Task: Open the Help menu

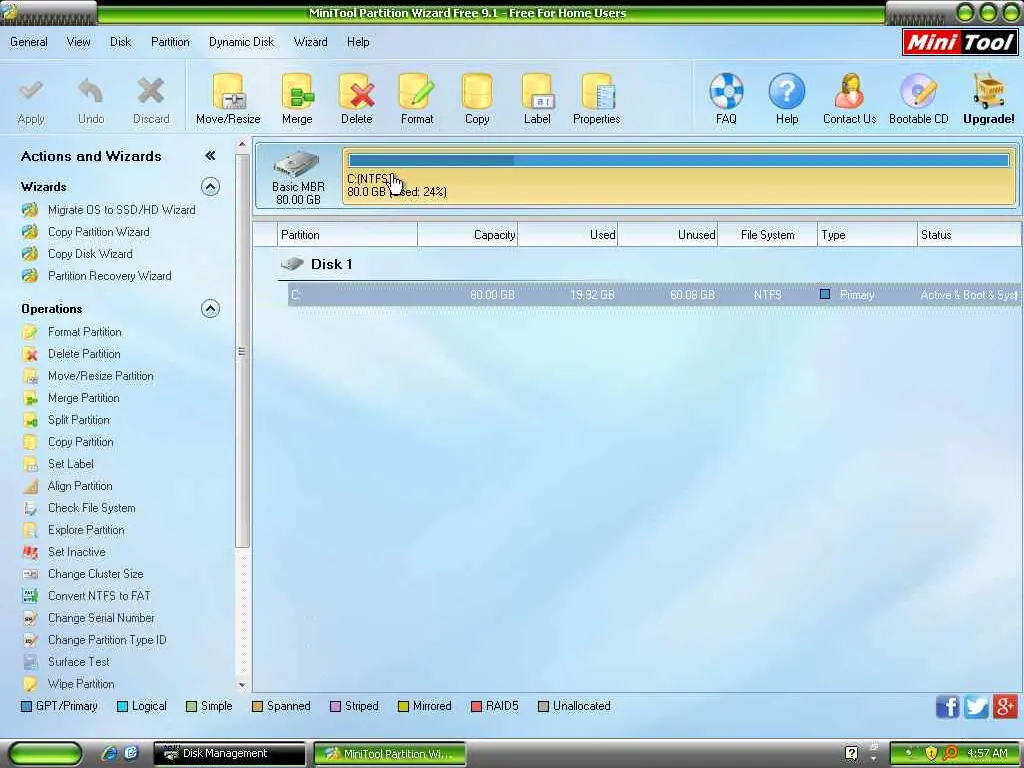Action: coord(358,42)
